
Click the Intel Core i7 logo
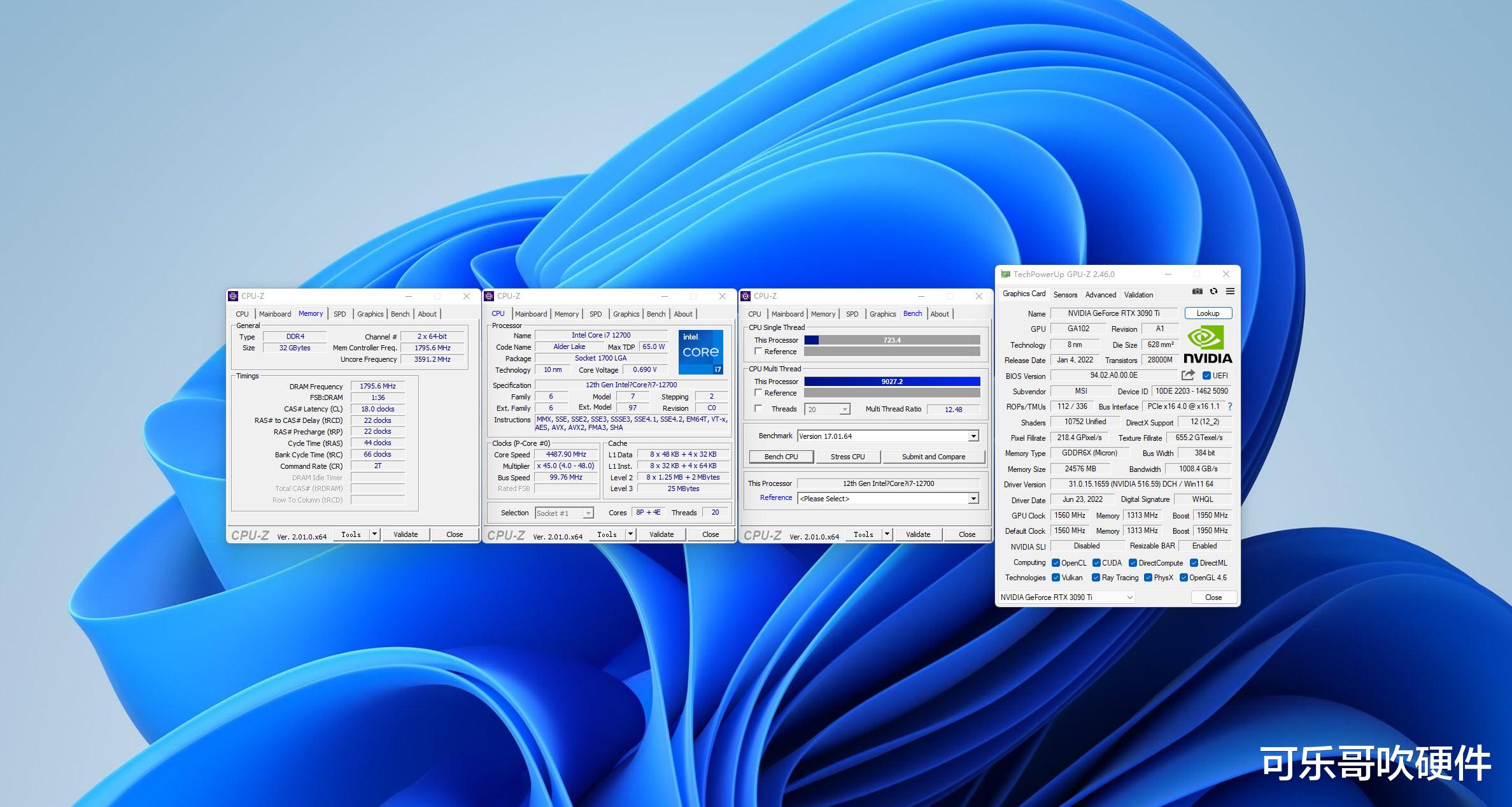tap(700, 352)
